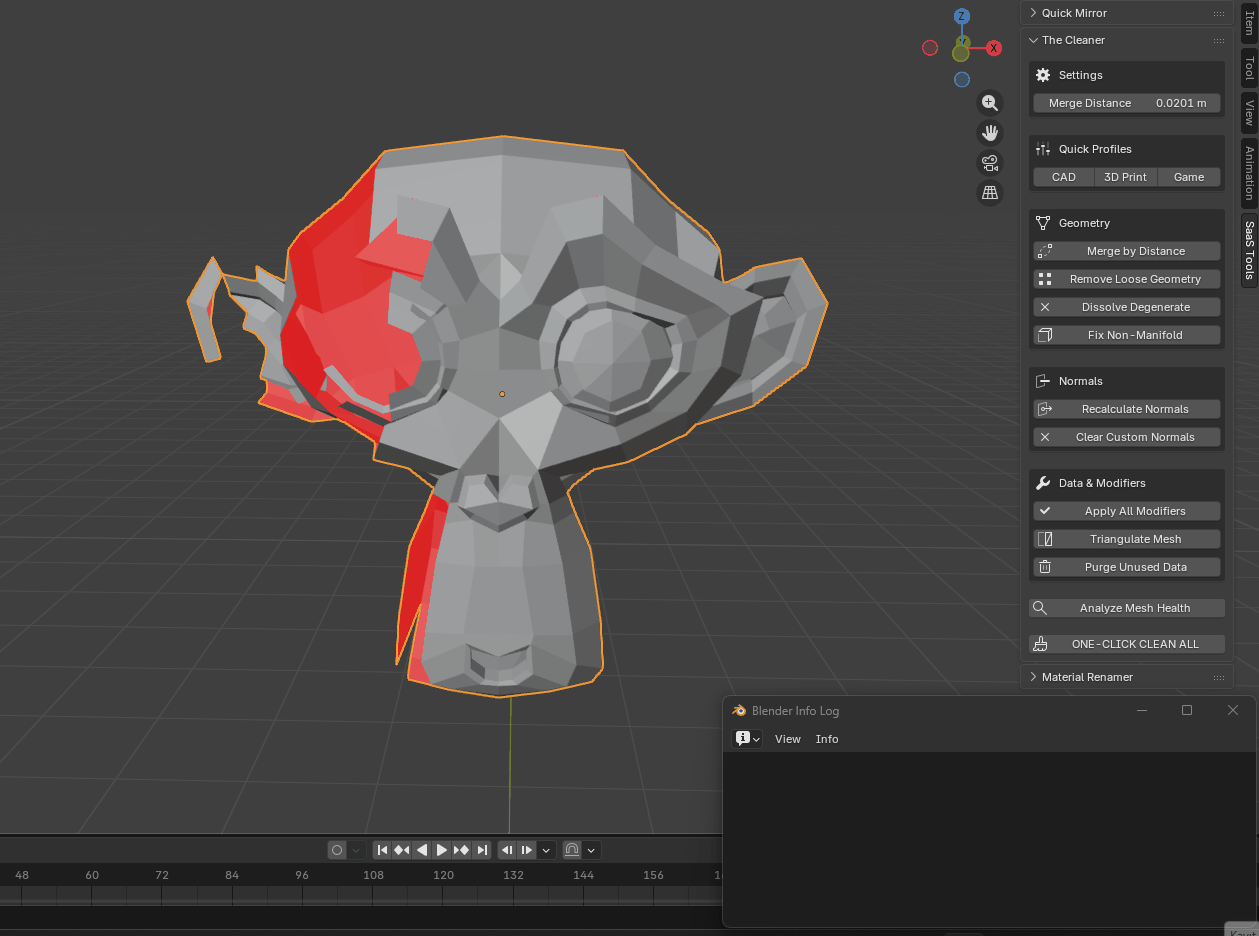Collapse The Cleaner panel
Screen dimensions: 1259x936
(x=1033, y=40)
